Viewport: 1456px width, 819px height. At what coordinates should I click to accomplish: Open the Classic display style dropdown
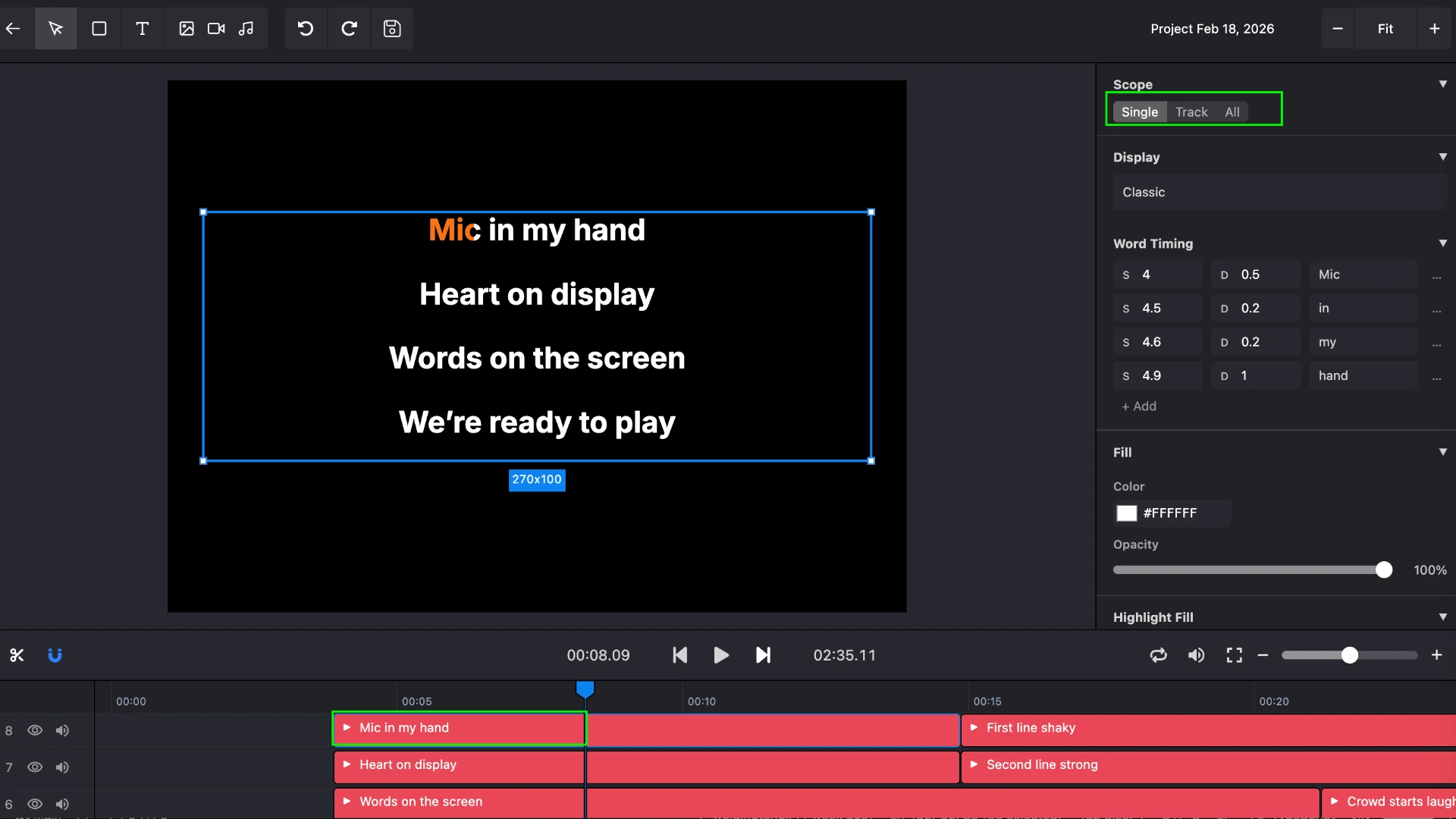(1279, 192)
